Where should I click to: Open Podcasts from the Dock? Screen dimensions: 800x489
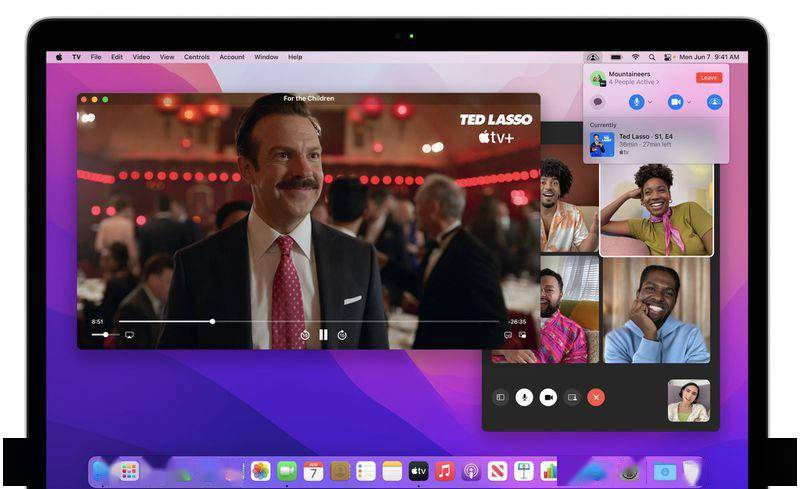(x=471, y=471)
